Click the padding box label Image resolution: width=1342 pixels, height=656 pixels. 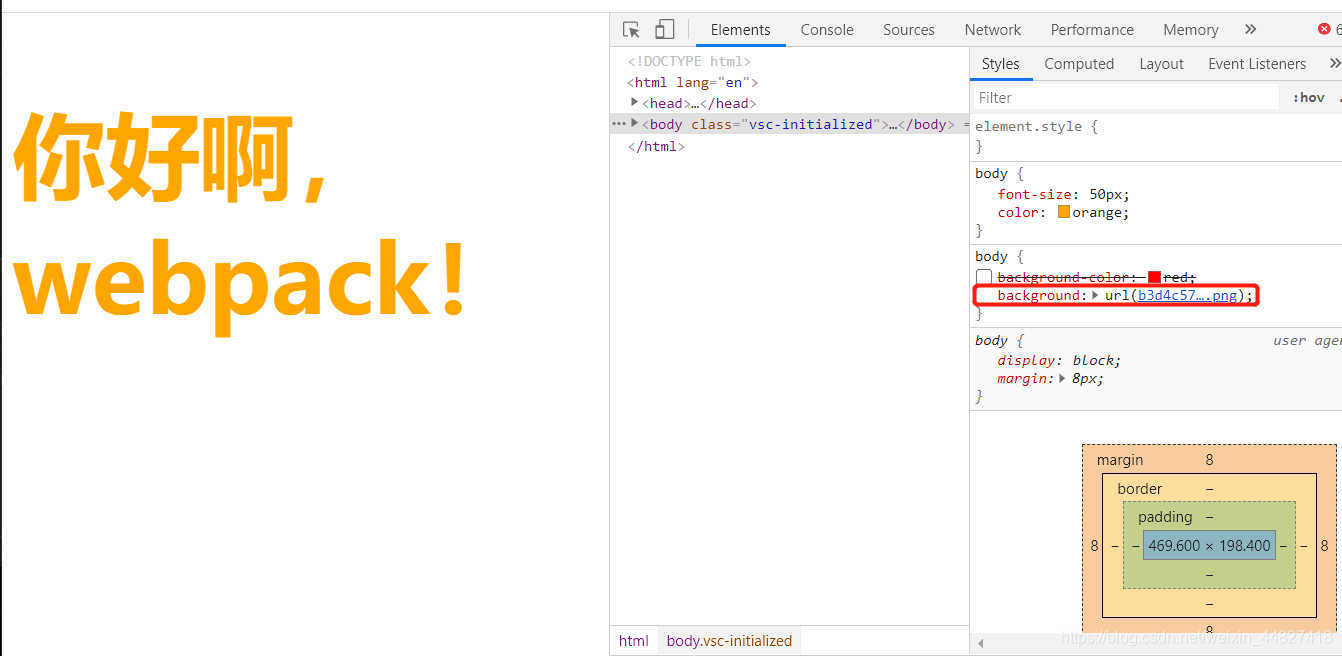pos(1165,517)
